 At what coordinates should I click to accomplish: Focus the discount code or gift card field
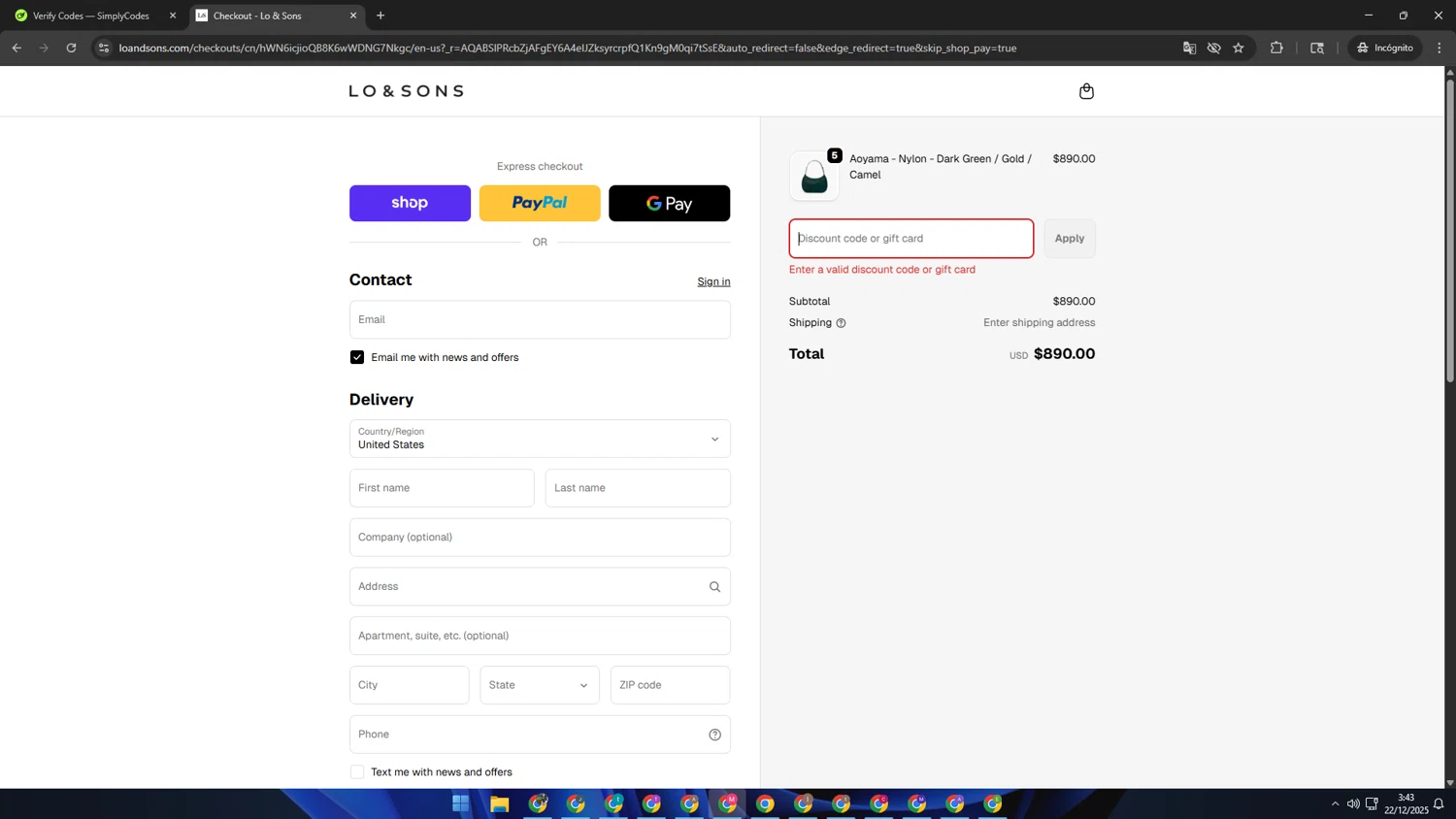click(x=911, y=239)
